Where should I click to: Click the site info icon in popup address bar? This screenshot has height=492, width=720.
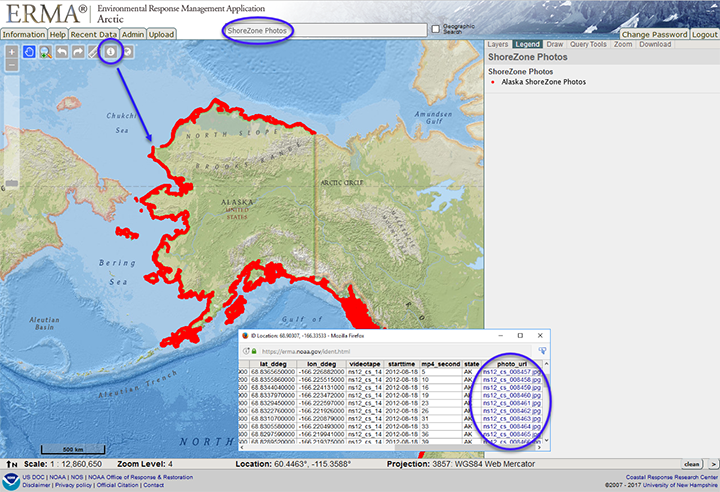point(246,351)
